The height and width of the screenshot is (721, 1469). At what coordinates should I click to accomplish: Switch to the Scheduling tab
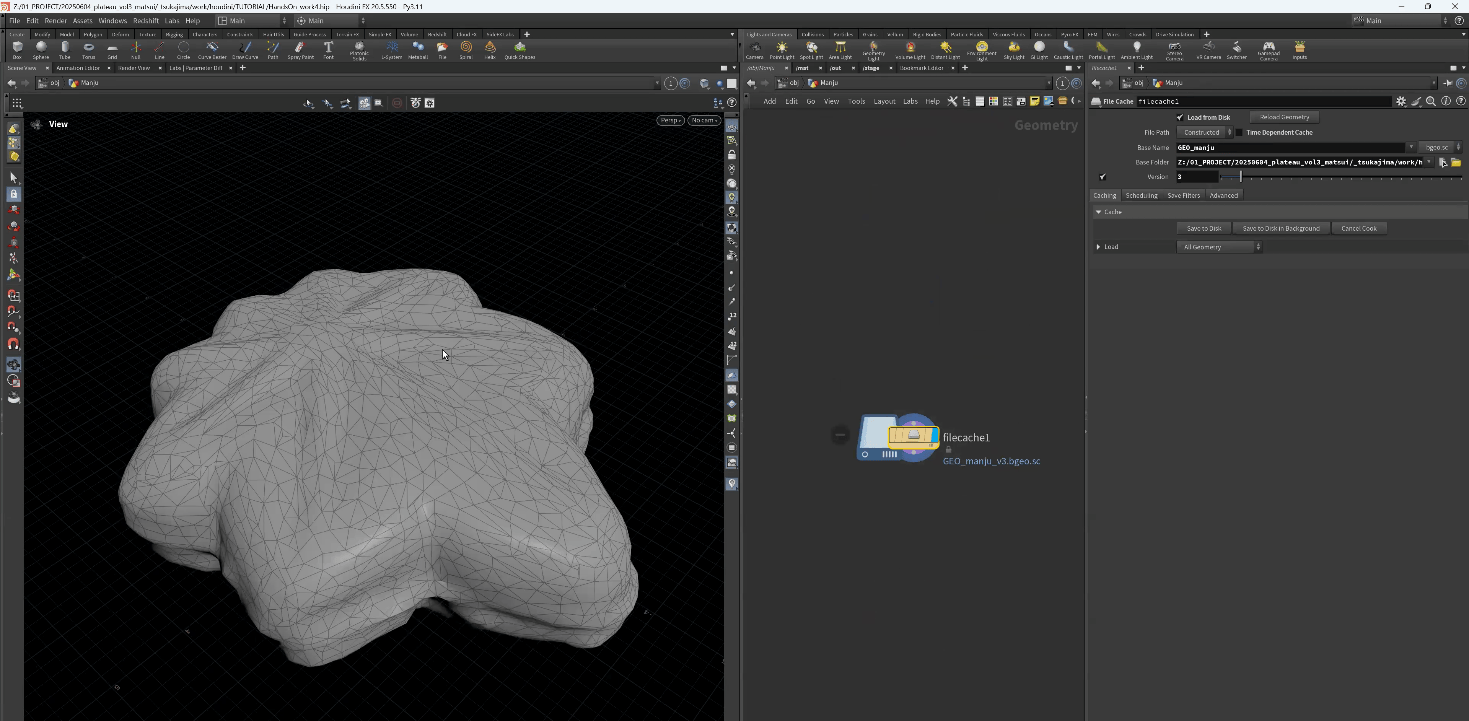[1141, 195]
